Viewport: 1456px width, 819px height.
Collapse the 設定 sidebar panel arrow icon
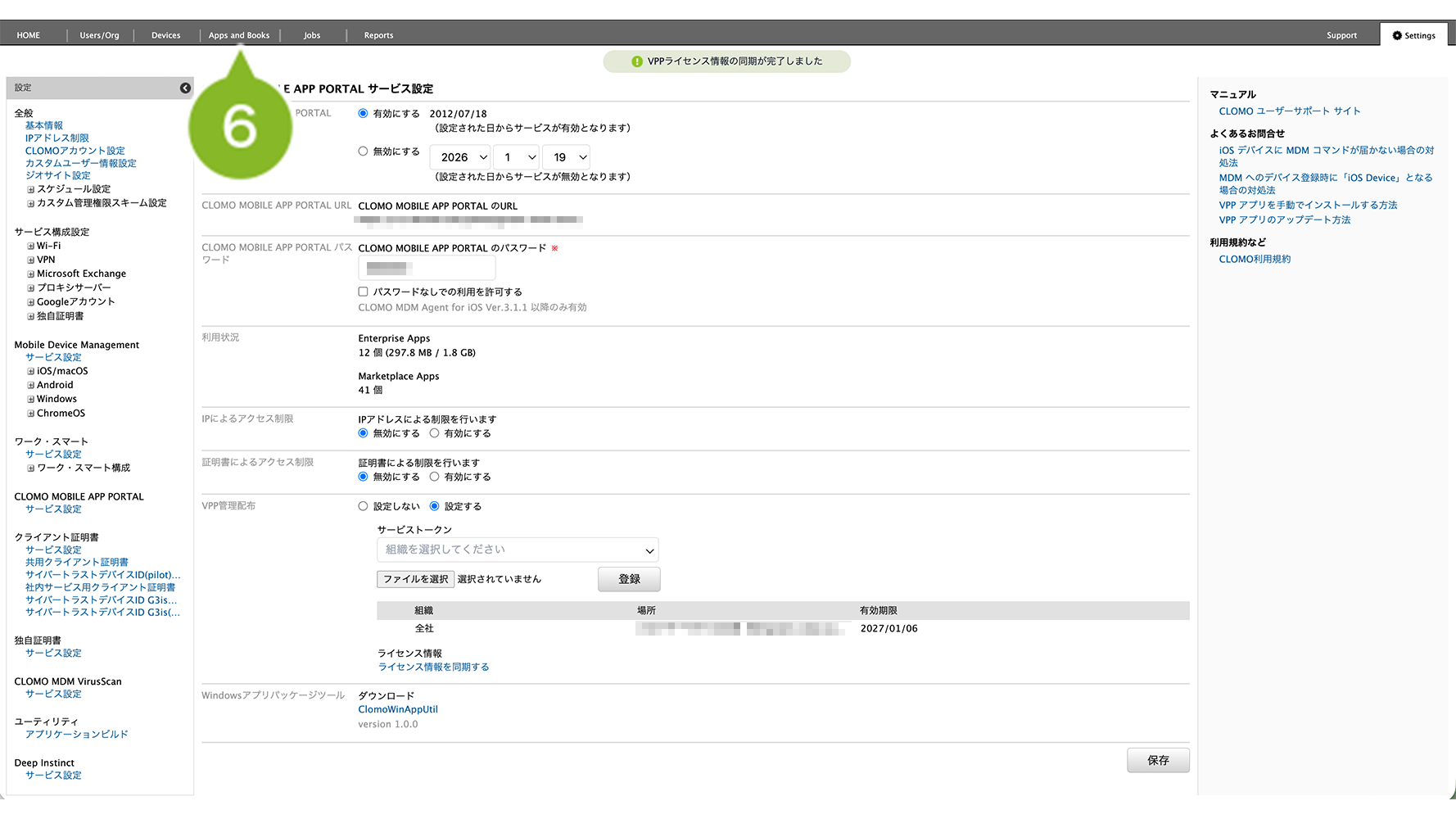click(x=185, y=88)
